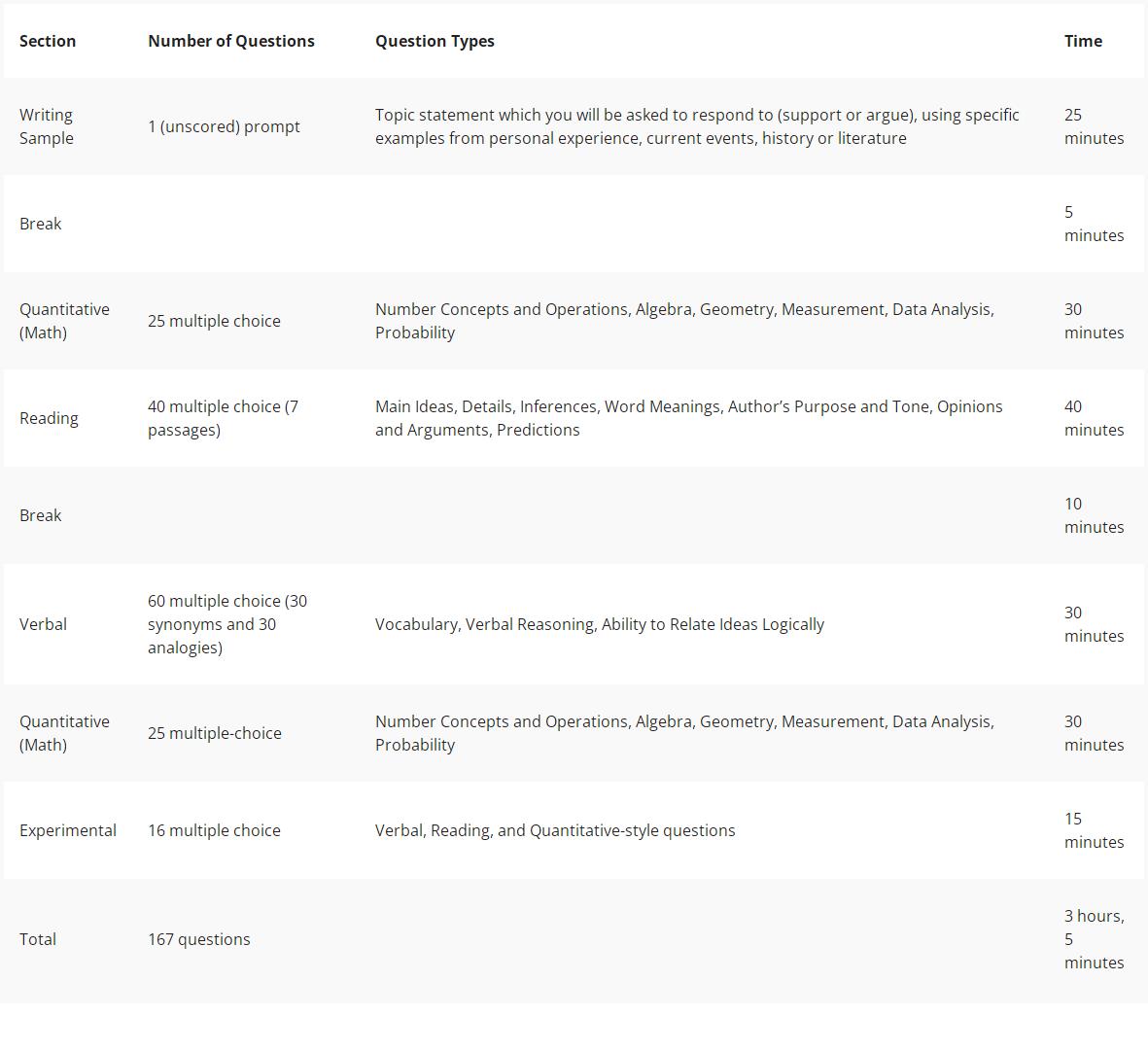Click the '3 hours, 5 minutes' total time
The width and height of the screenshot is (1148, 1051).
[1094, 939]
